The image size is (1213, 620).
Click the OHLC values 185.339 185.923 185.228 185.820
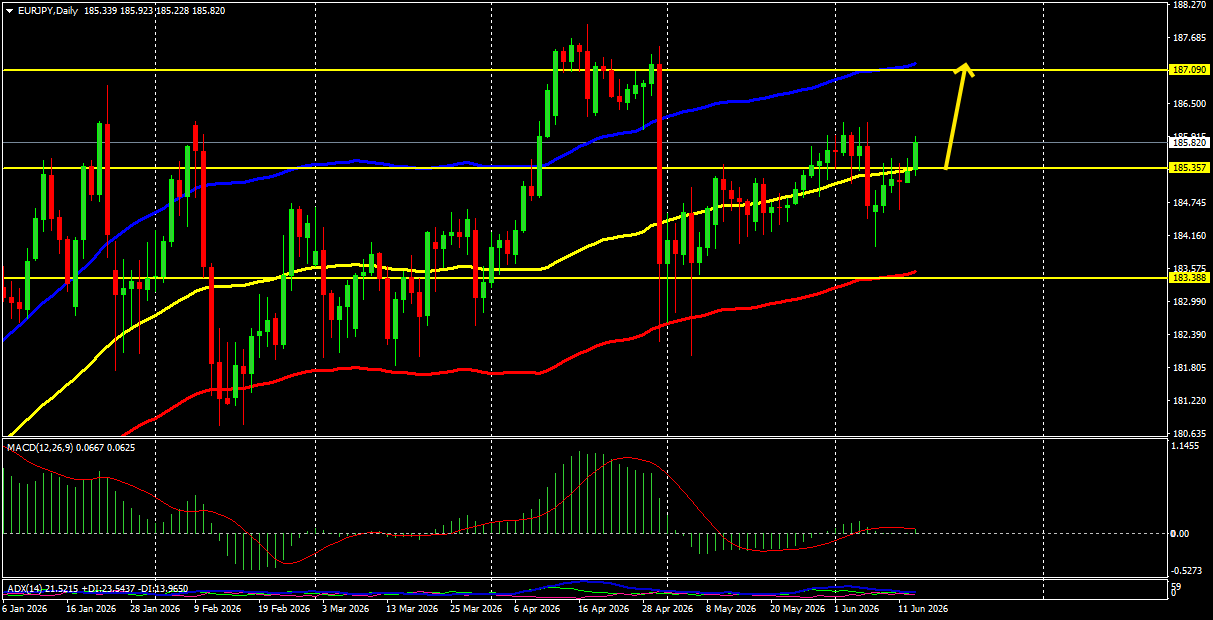(155, 10)
